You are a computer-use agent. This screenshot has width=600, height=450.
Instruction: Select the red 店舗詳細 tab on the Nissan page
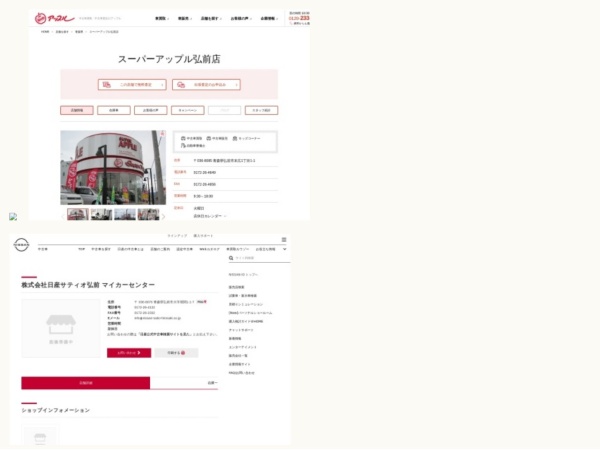(86, 383)
